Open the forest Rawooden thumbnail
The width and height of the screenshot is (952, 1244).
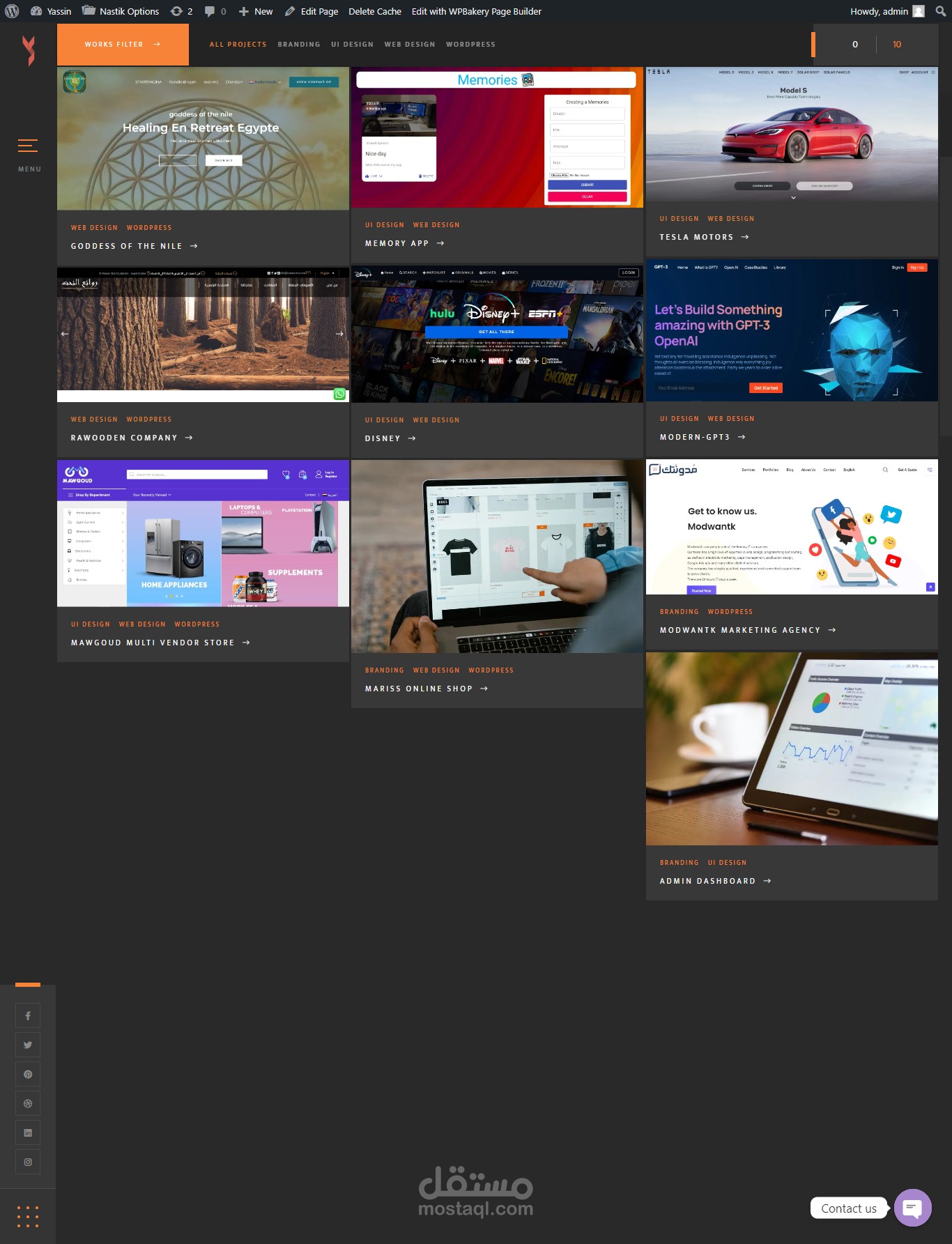[x=203, y=335]
